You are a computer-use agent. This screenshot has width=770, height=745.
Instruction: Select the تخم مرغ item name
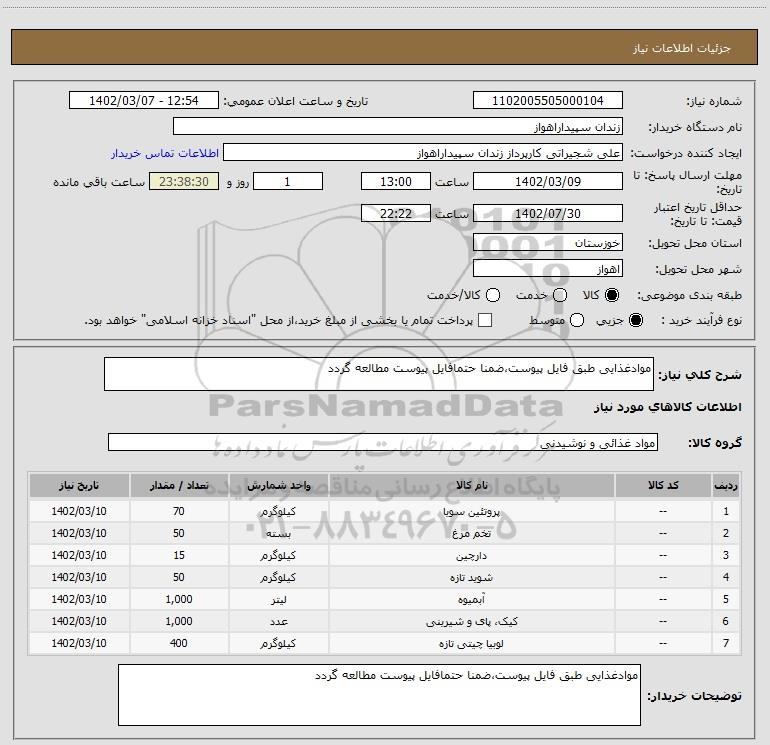coord(471,533)
